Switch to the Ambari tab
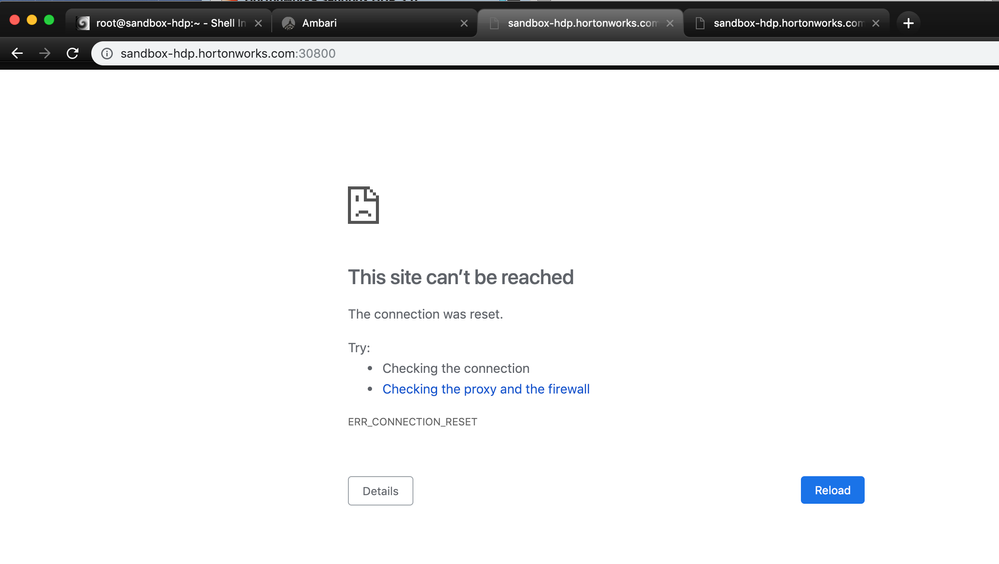 point(375,23)
